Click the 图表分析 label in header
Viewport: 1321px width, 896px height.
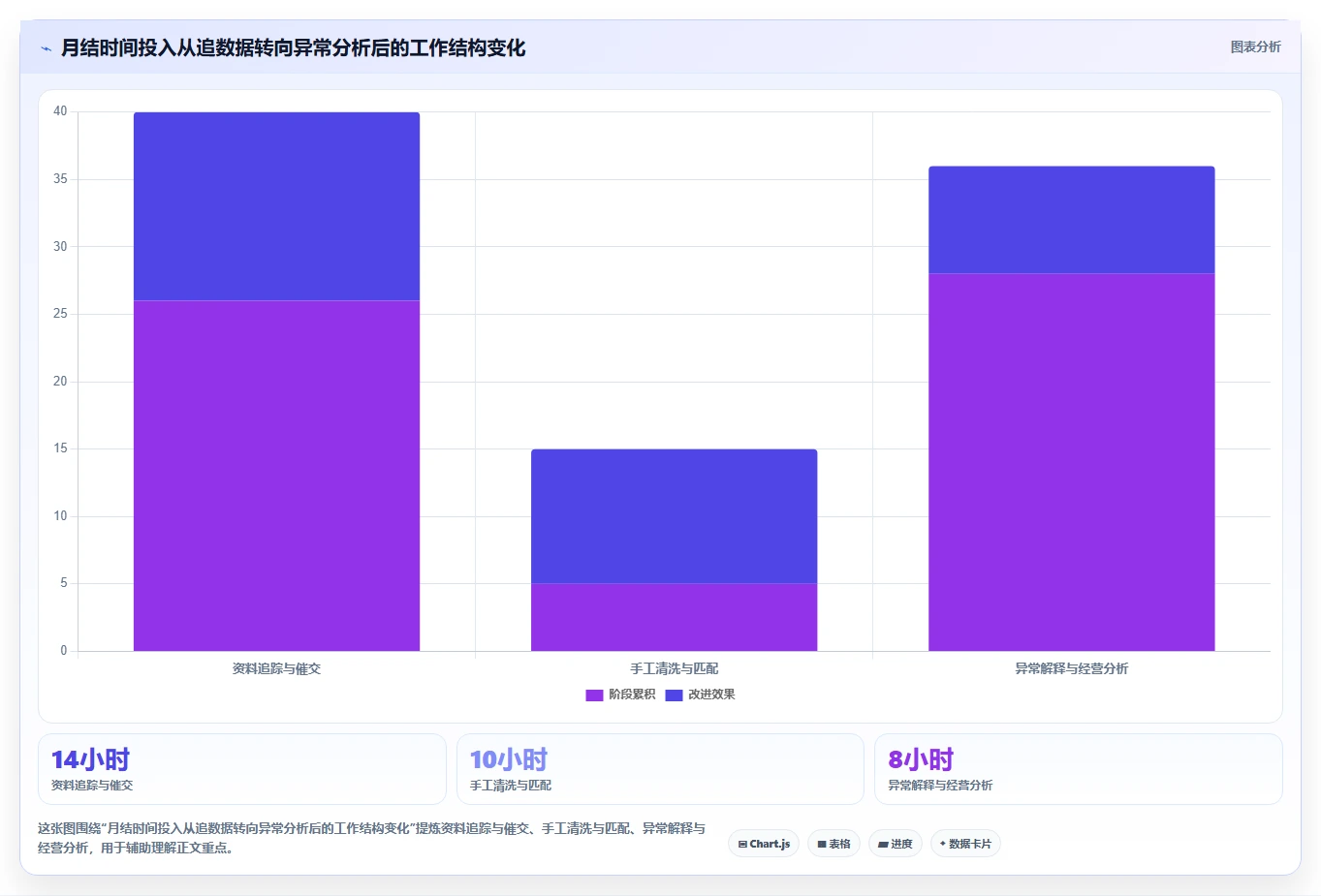point(1255,46)
